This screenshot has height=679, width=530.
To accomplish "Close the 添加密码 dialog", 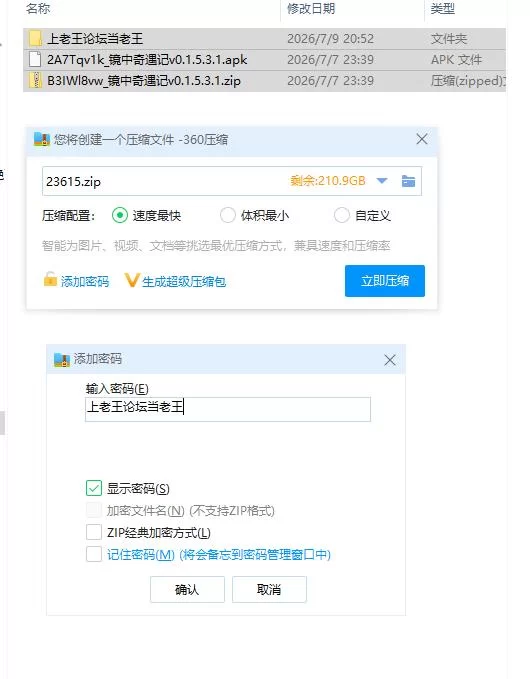I will 390,360.
